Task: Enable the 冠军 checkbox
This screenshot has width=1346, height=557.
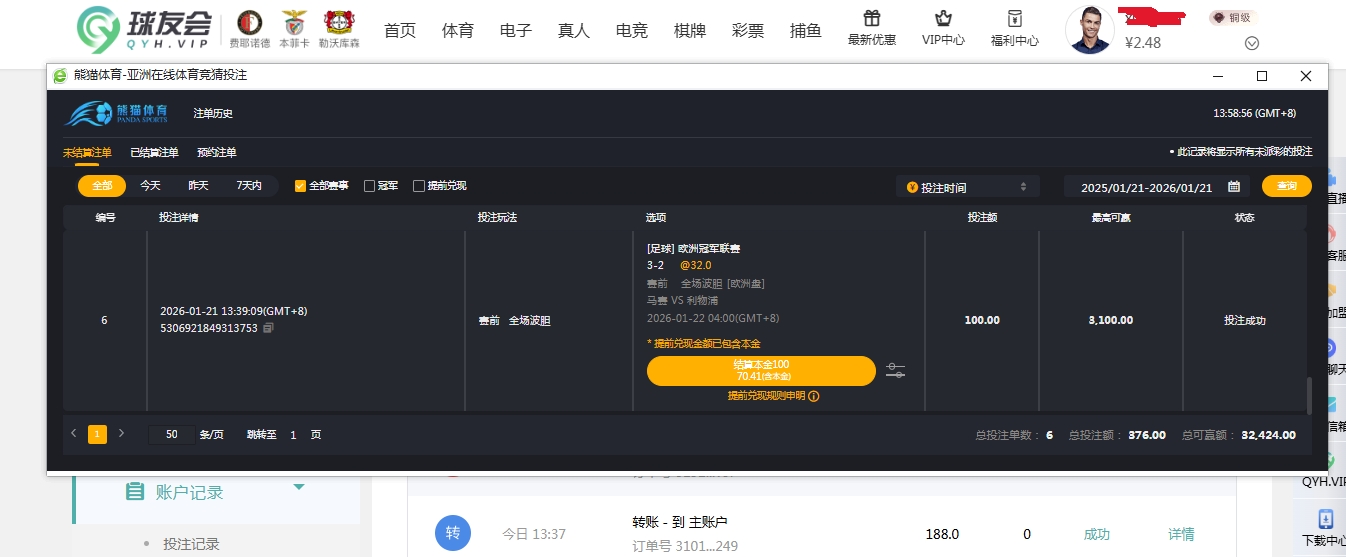Action: point(369,186)
